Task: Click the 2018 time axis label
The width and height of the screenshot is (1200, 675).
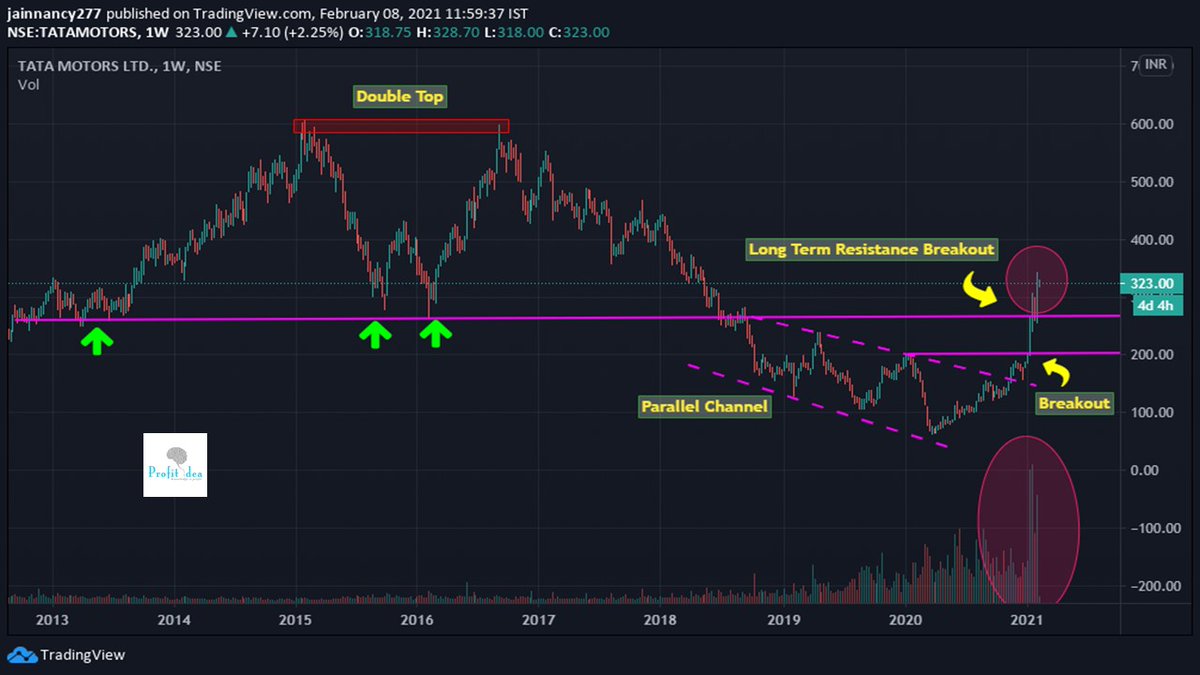Action: 661,621
